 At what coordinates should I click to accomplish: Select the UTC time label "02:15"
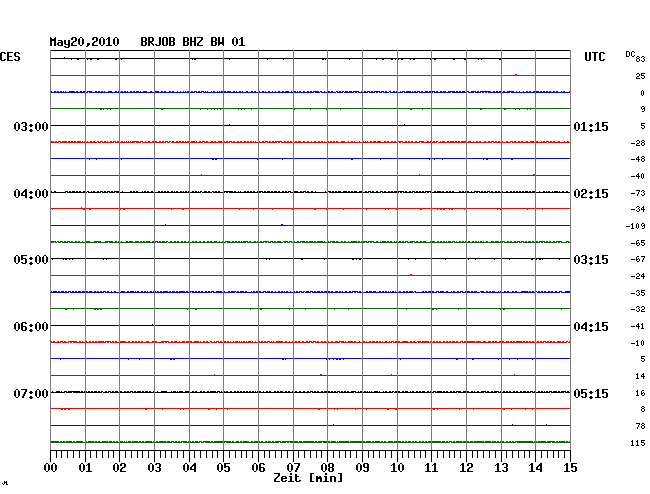[591, 194]
